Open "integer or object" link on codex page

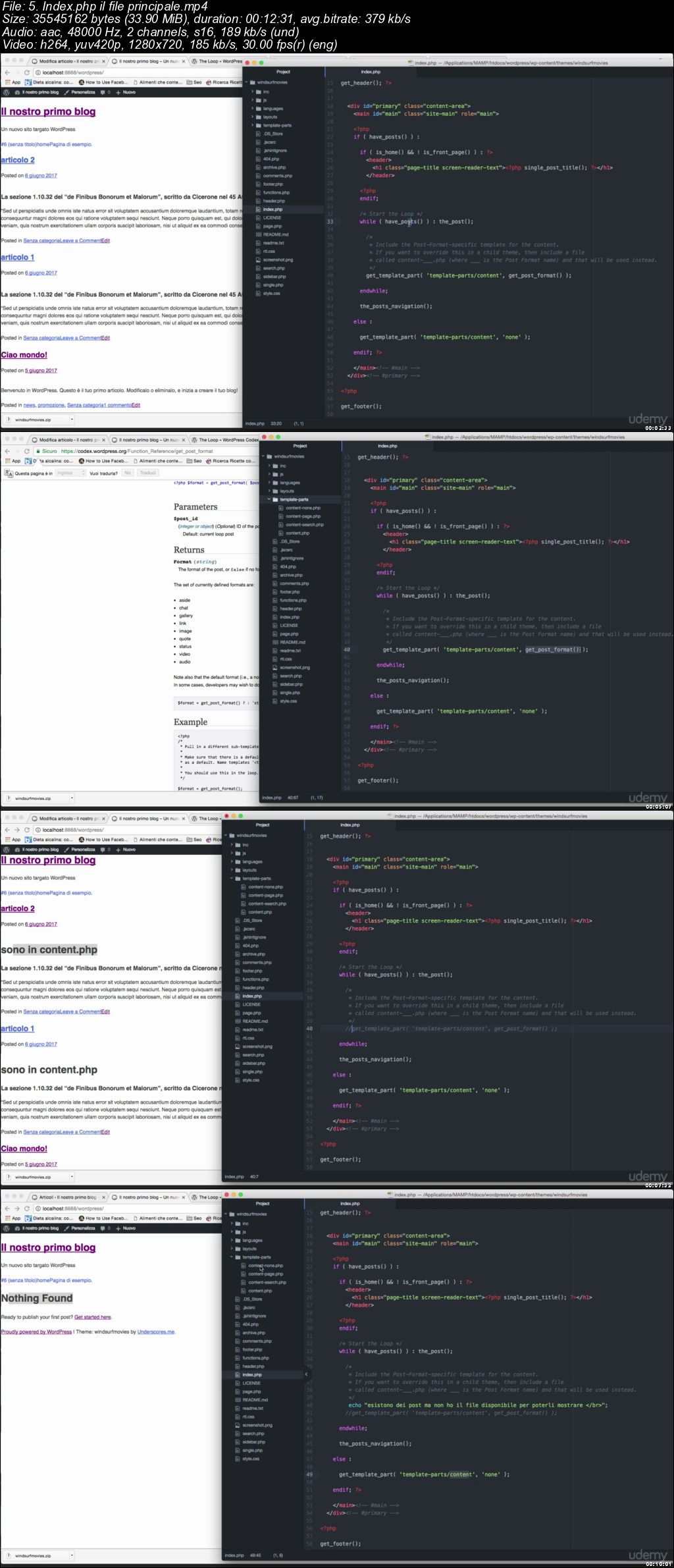click(196, 526)
